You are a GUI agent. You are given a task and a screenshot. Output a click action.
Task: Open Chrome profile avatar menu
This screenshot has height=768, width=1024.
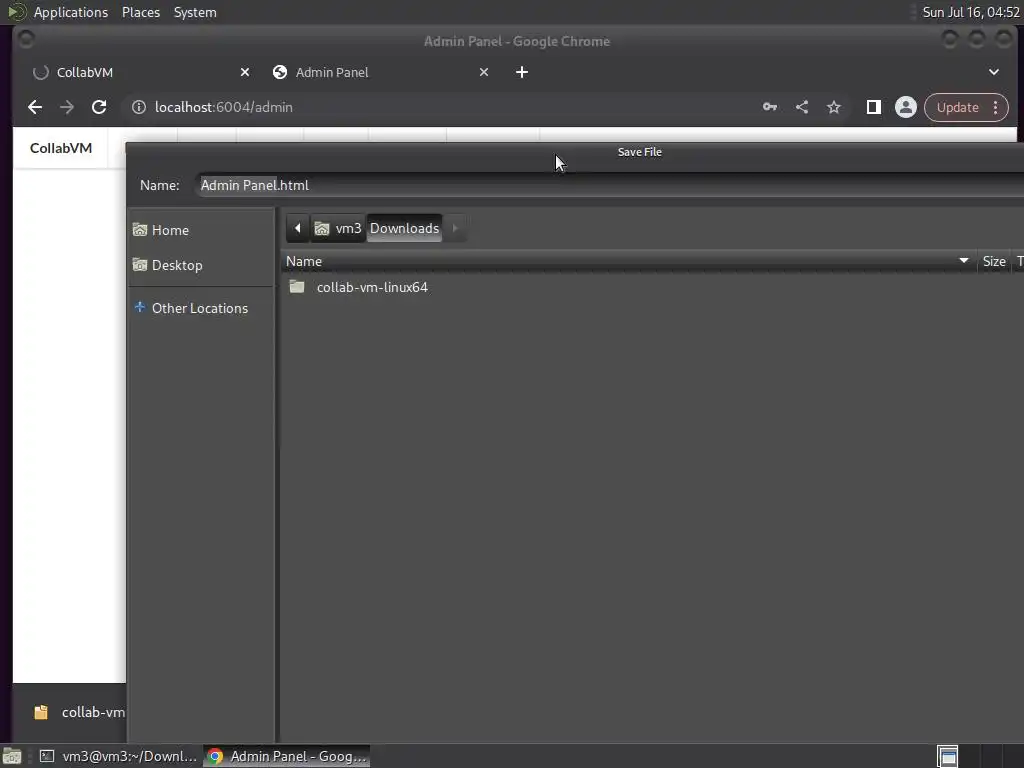[906, 107]
